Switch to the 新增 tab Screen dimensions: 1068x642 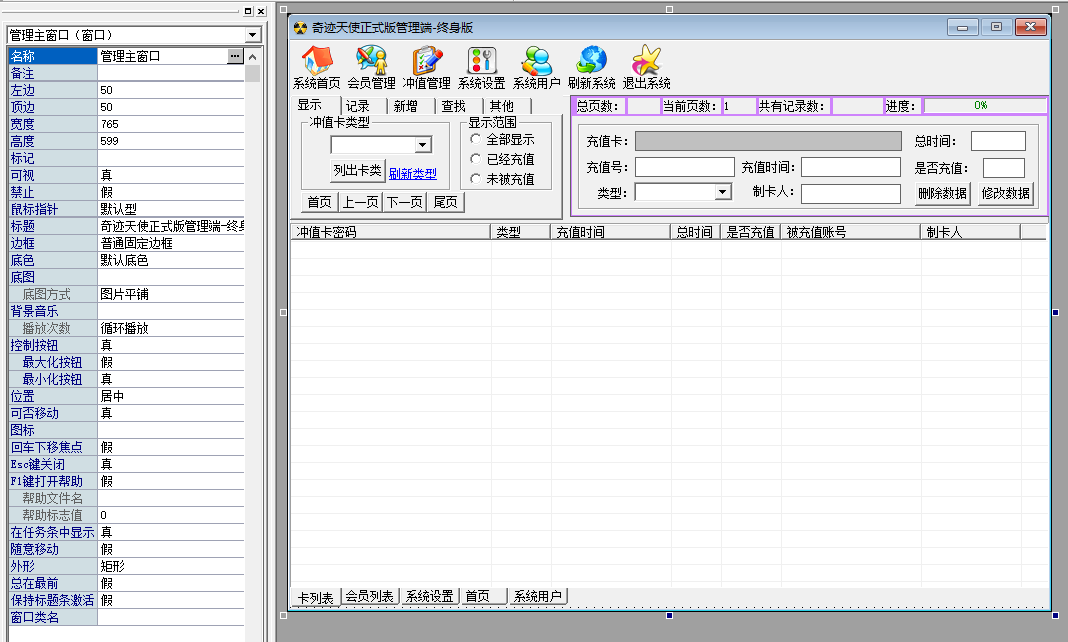[x=405, y=106]
